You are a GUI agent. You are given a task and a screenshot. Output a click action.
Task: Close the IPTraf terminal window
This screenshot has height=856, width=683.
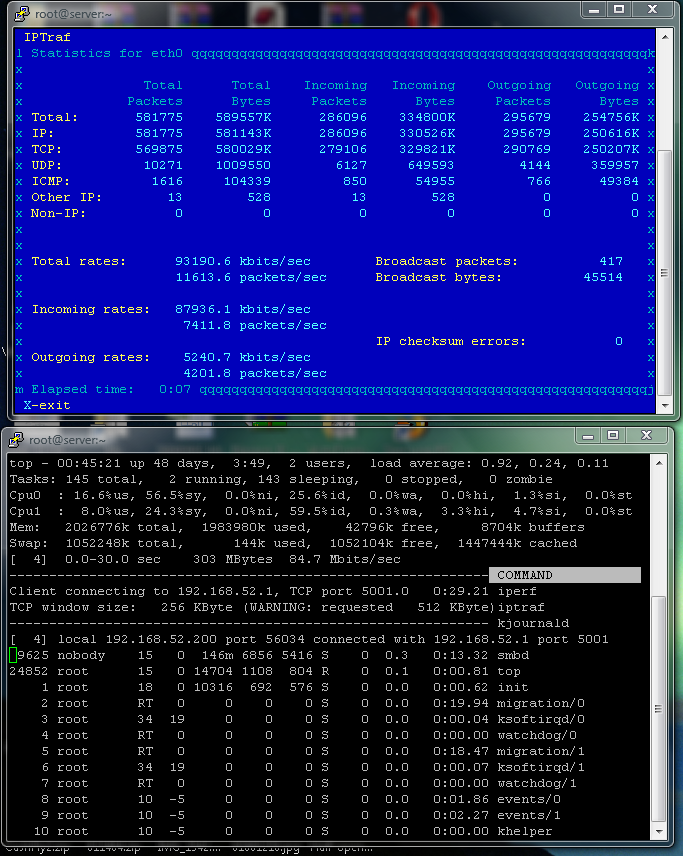tap(653, 9)
